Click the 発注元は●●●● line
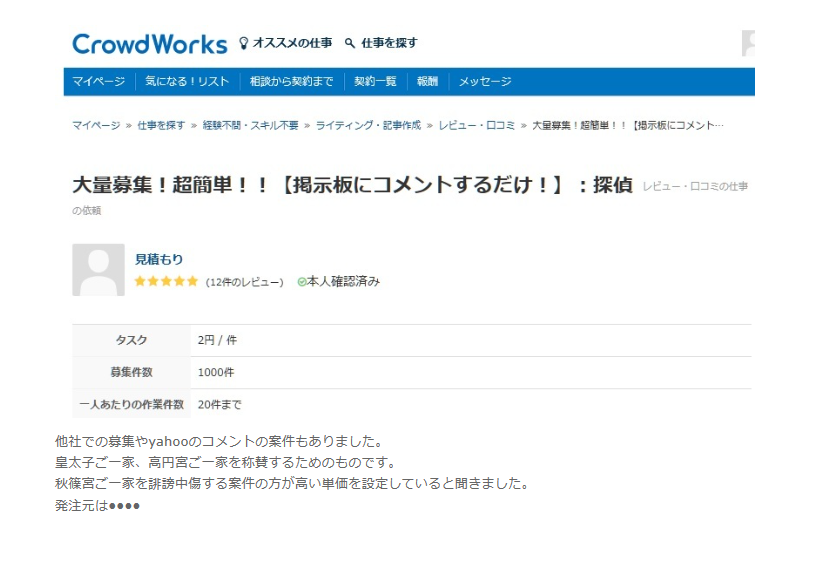The image size is (820, 569). coord(97,506)
